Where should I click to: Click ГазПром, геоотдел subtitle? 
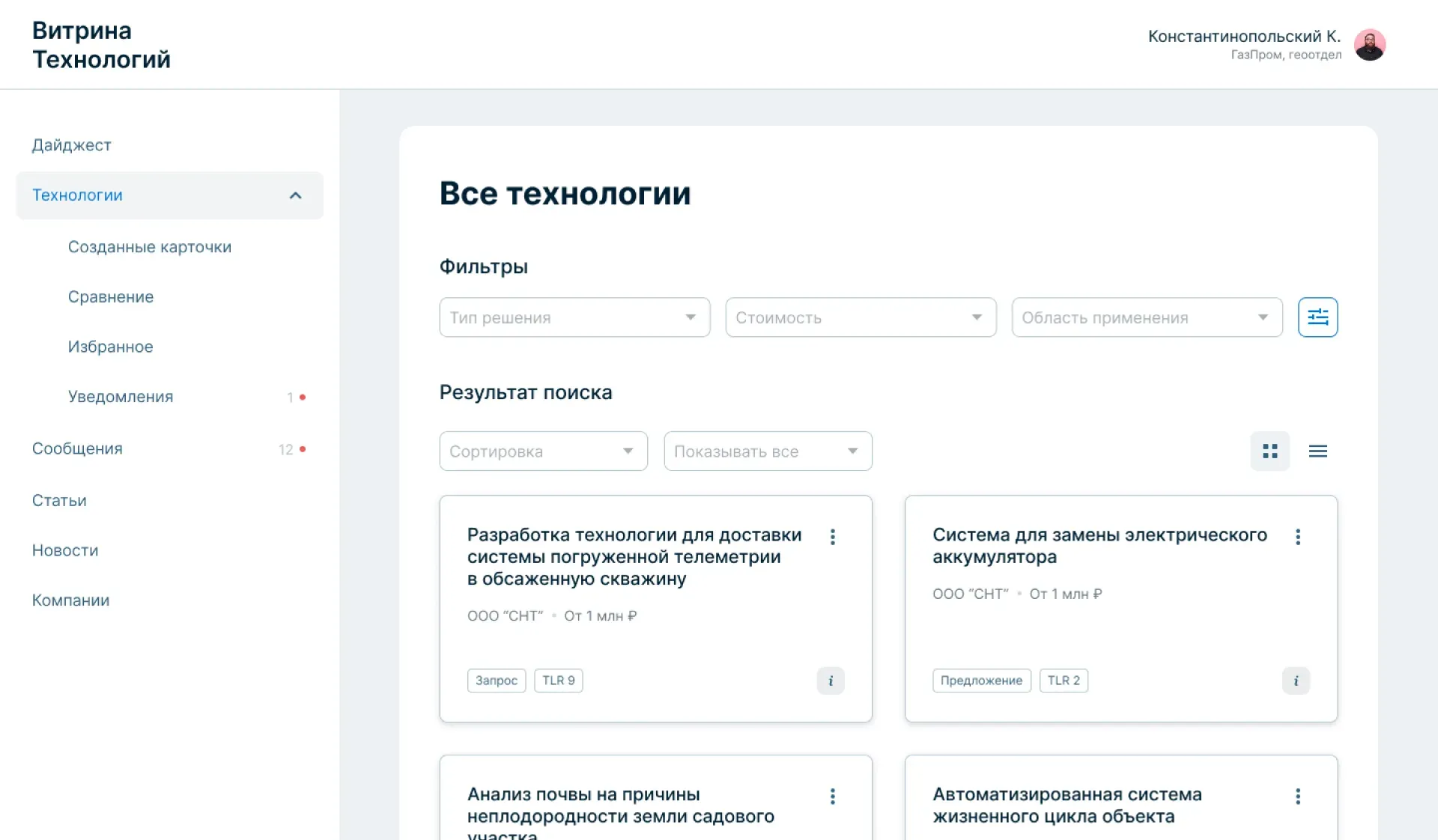(x=1286, y=55)
